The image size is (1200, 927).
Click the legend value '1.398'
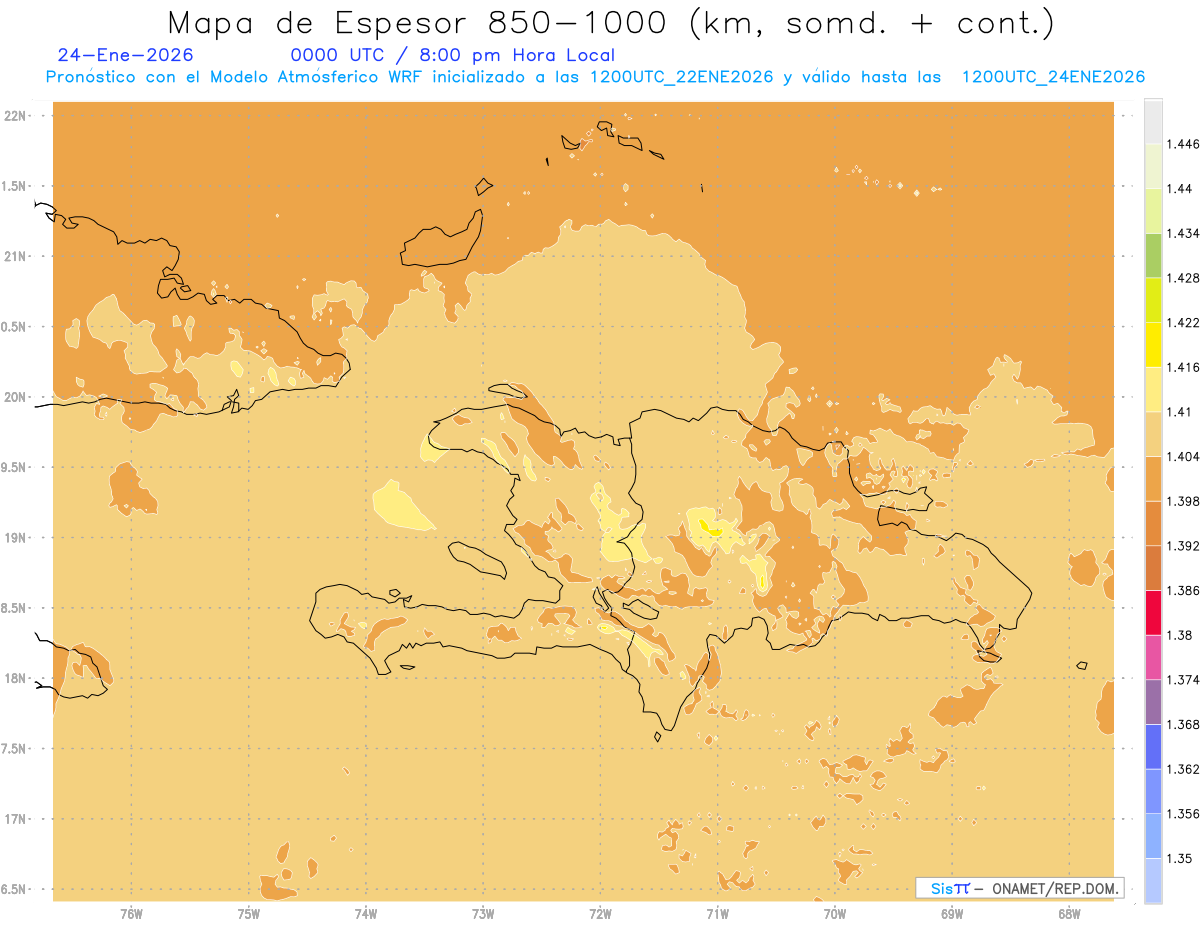point(1184,501)
